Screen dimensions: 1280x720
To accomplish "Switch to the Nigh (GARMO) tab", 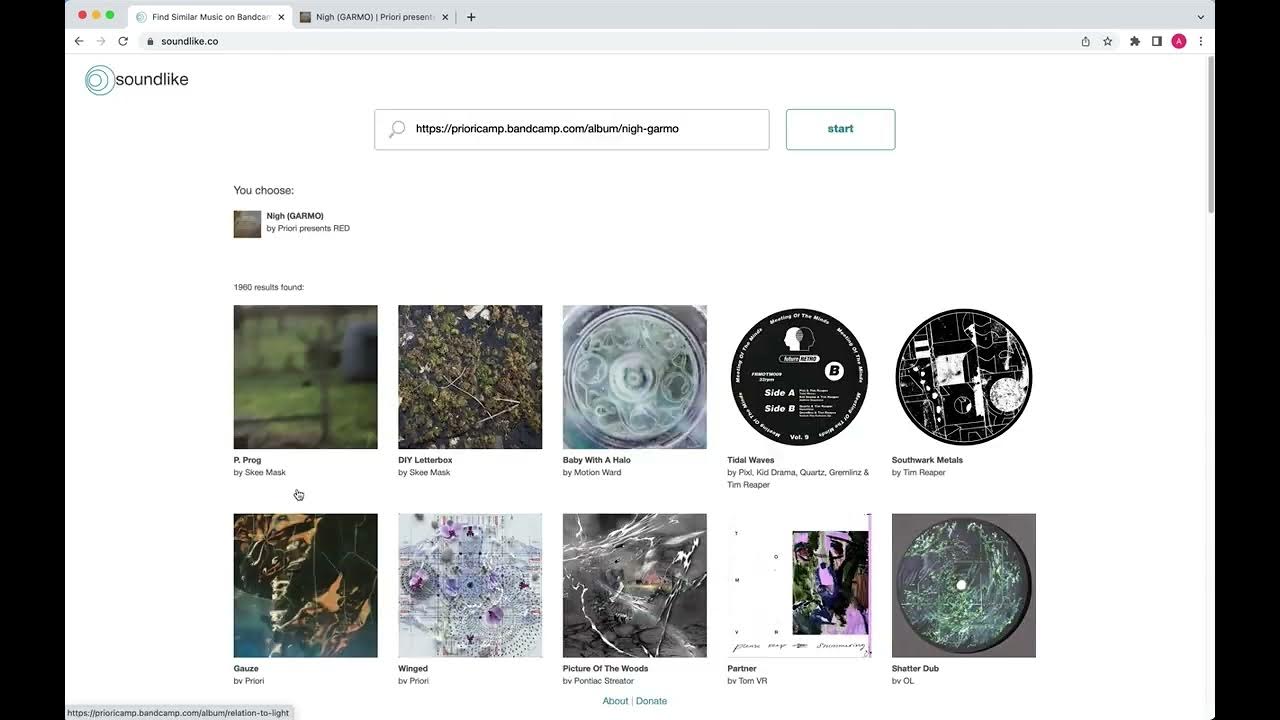I will point(375,17).
